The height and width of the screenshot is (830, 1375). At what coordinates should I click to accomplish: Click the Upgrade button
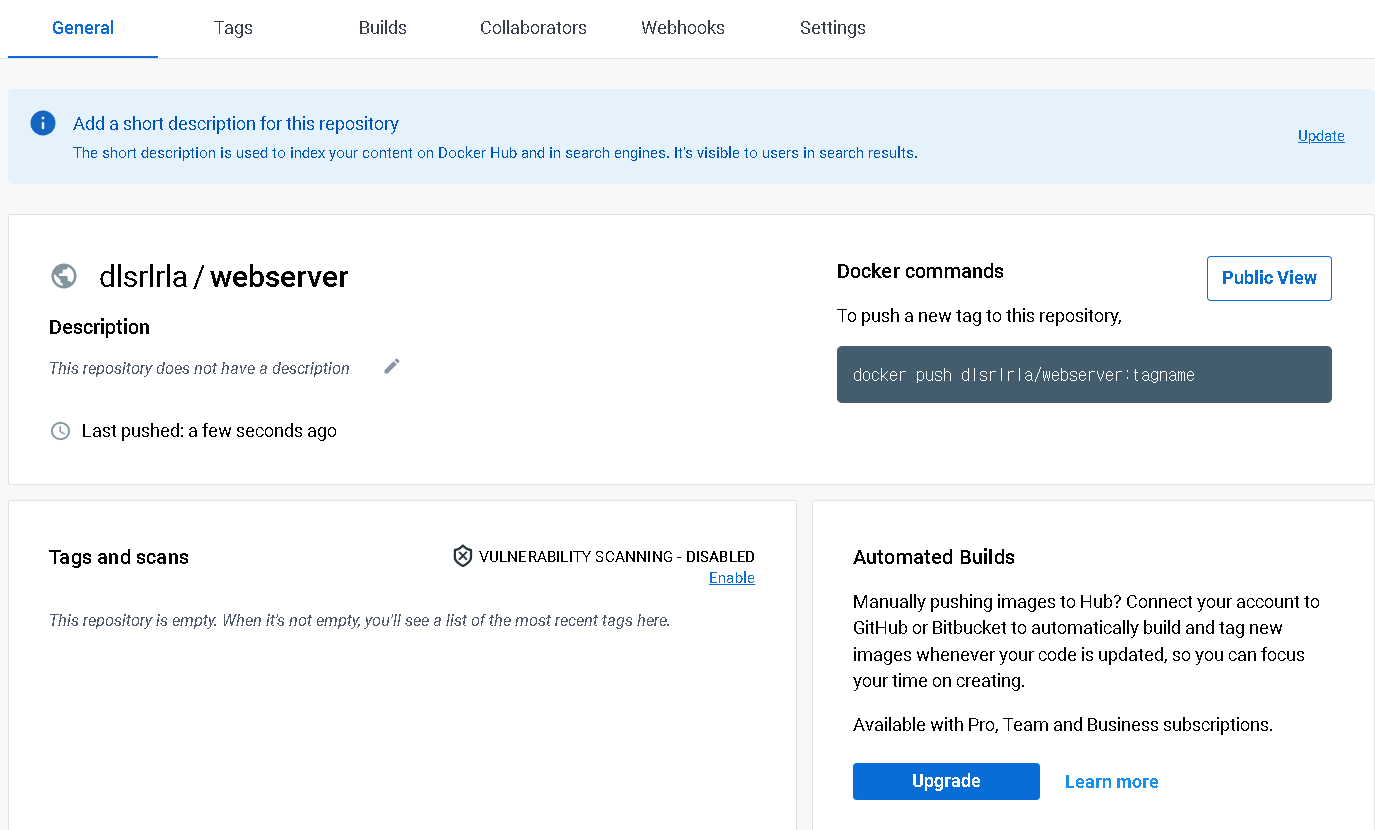click(x=946, y=781)
